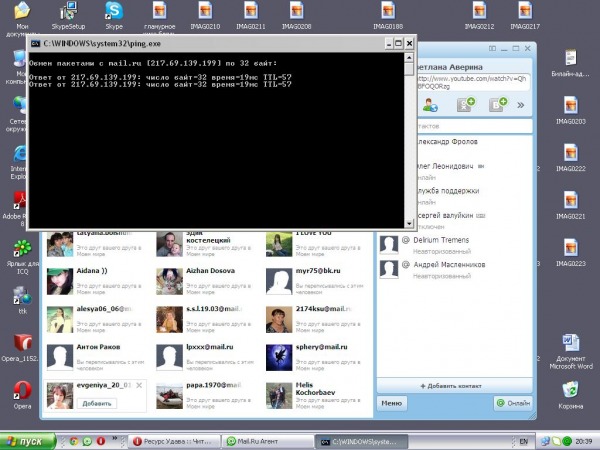Screen dimensions: 600x450
Task: Click the SMS add icon in Agent toolbar
Action: point(465,104)
